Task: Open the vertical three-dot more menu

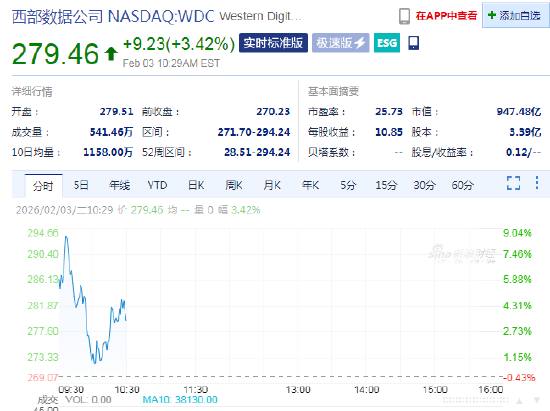Action: (537, 183)
